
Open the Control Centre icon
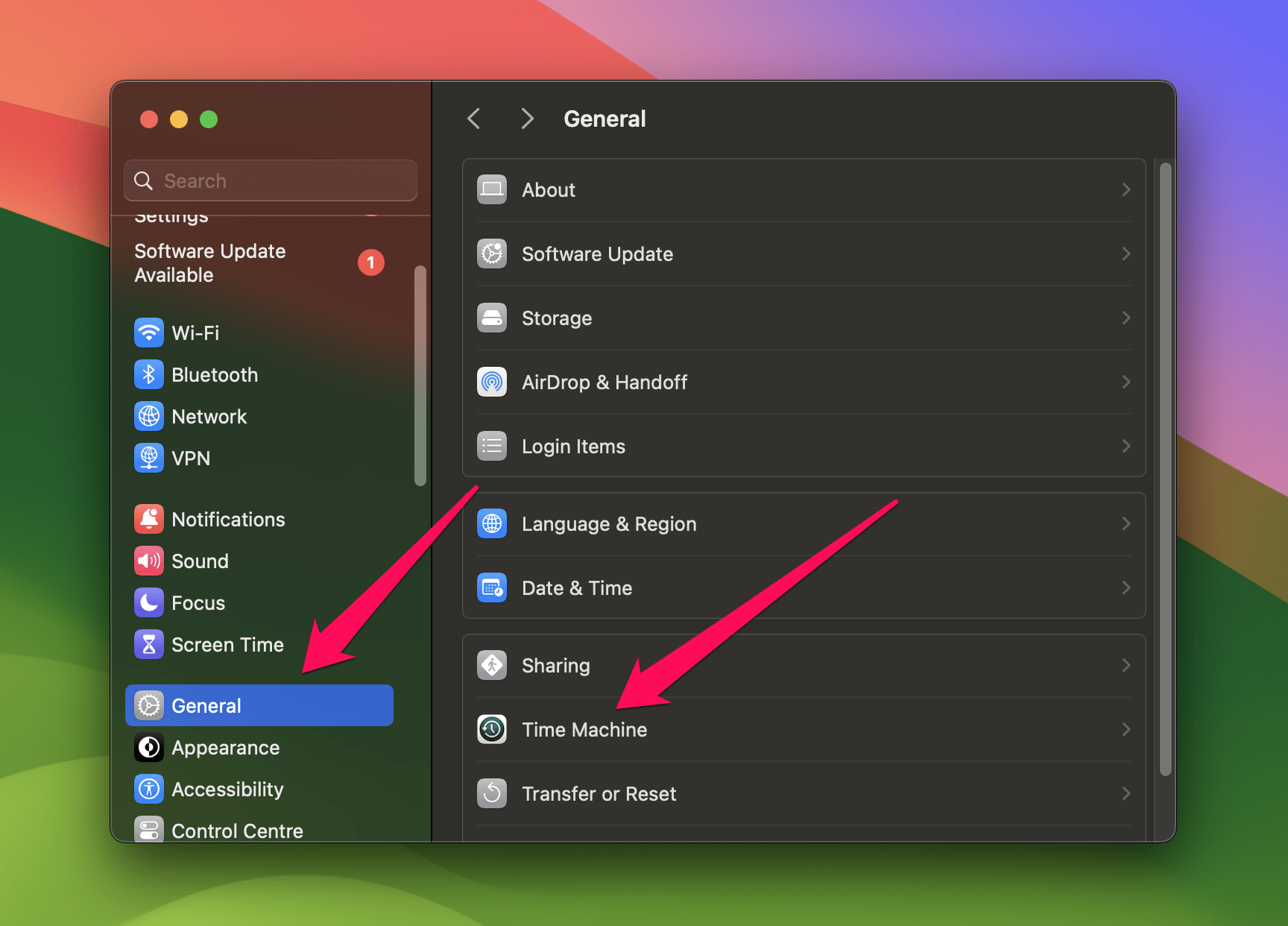[149, 829]
